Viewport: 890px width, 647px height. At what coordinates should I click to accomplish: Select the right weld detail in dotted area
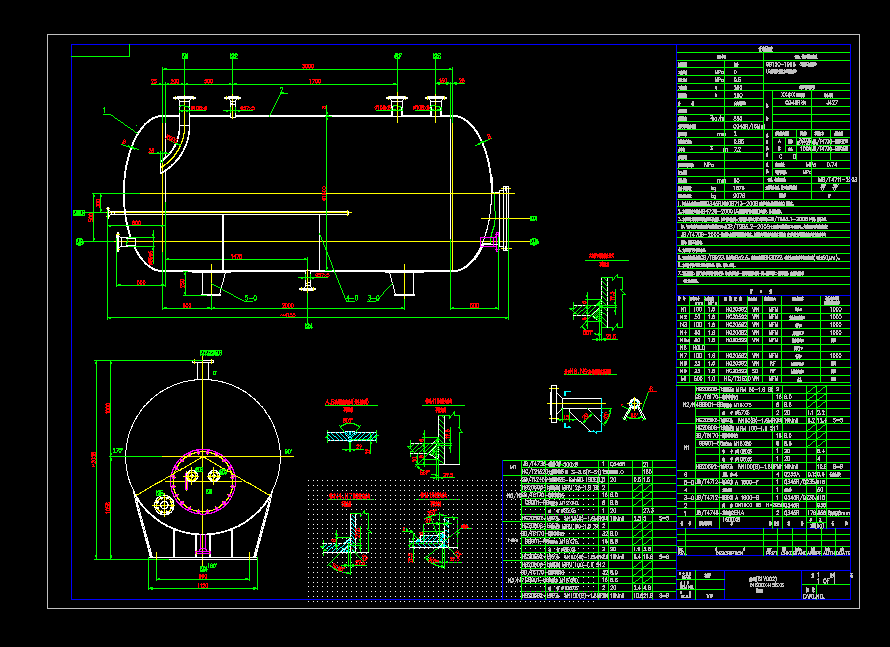(x=435, y=535)
